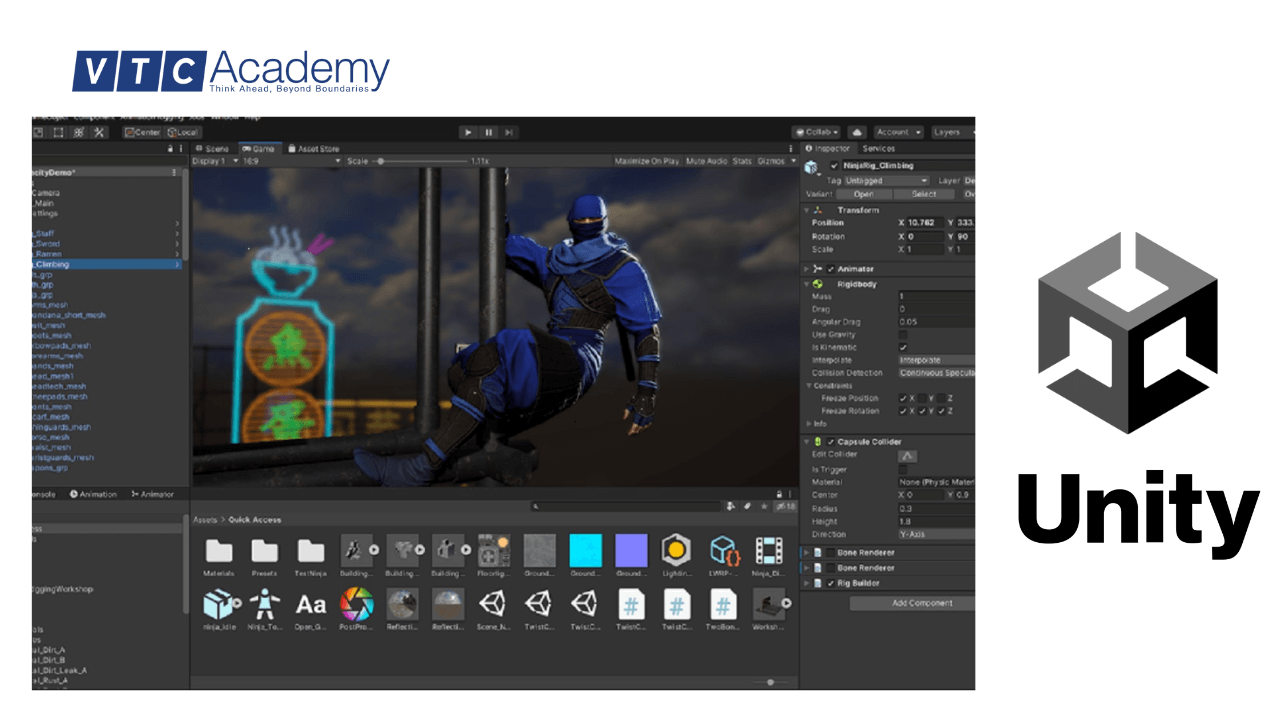Open the PostPro asset thumbnail

(x=359, y=604)
